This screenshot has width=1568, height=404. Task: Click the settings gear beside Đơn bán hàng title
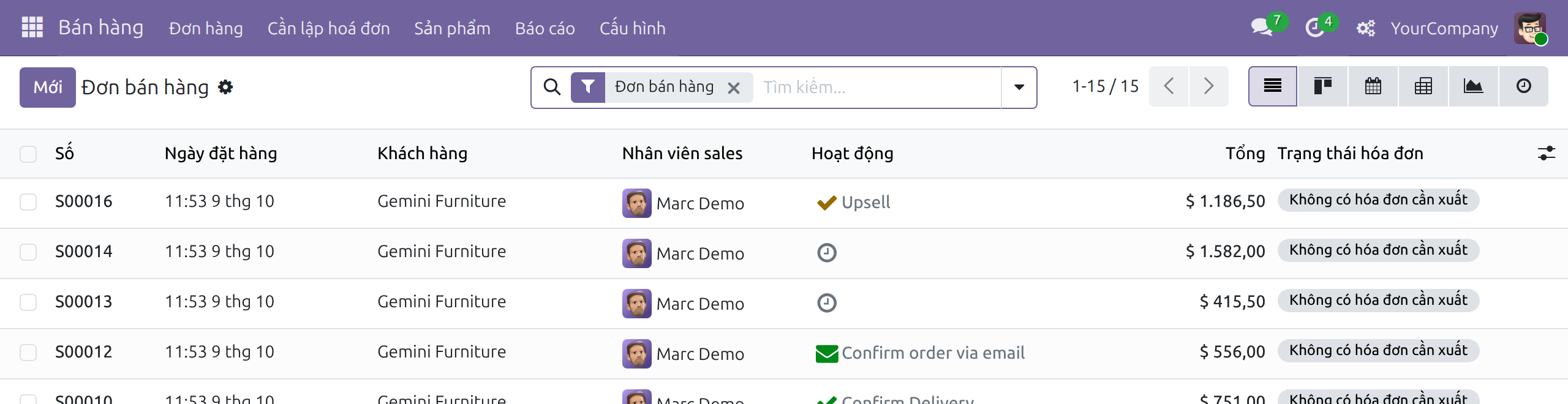225,87
